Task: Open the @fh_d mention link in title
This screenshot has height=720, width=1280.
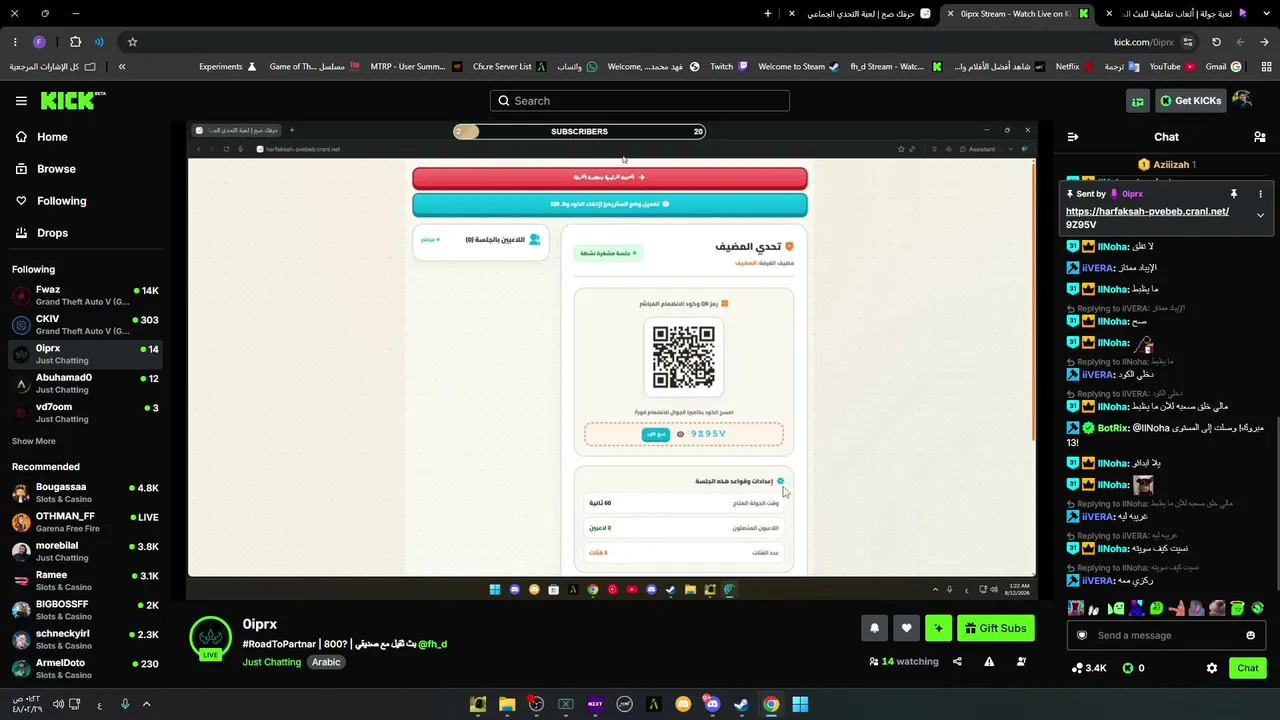Action: coord(432,644)
